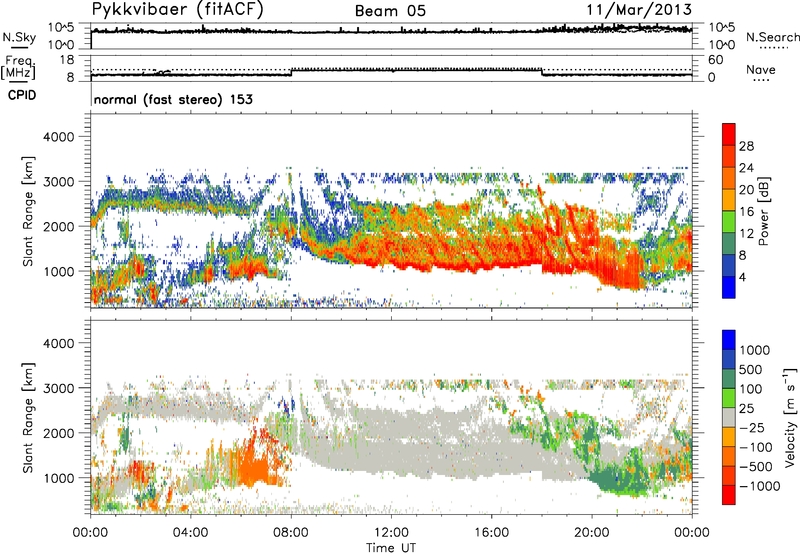Select the bright blue bottom Power swatch
Screen dimensions: 800x554
click(729, 287)
